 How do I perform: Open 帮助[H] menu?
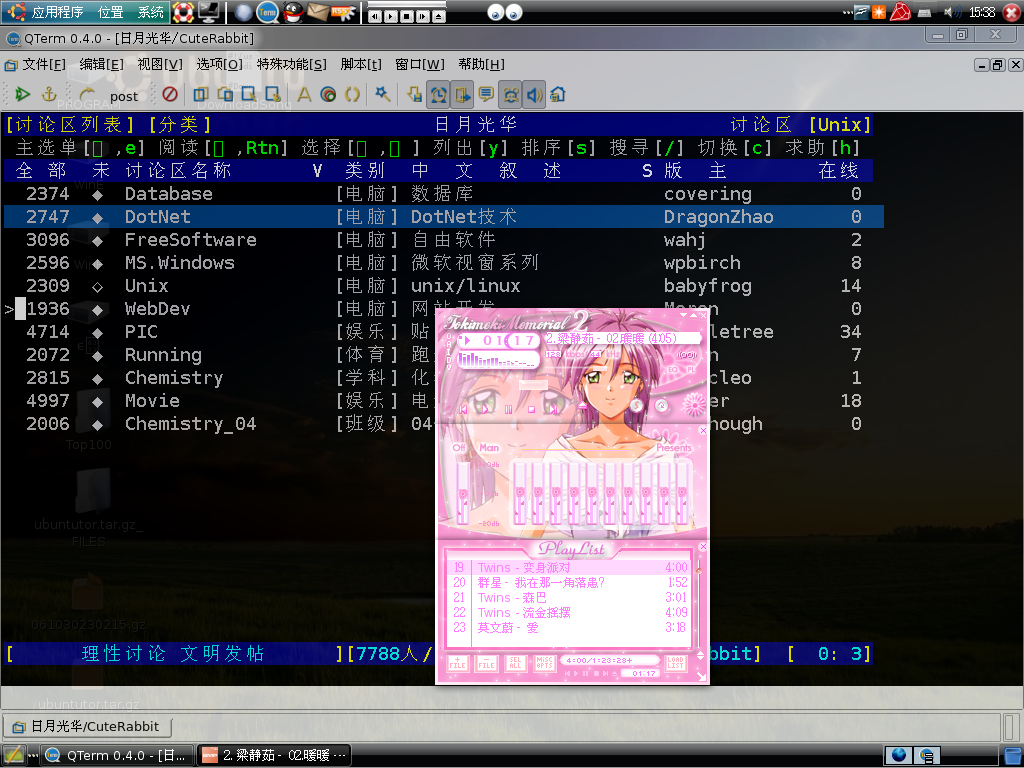click(x=481, y=64)
